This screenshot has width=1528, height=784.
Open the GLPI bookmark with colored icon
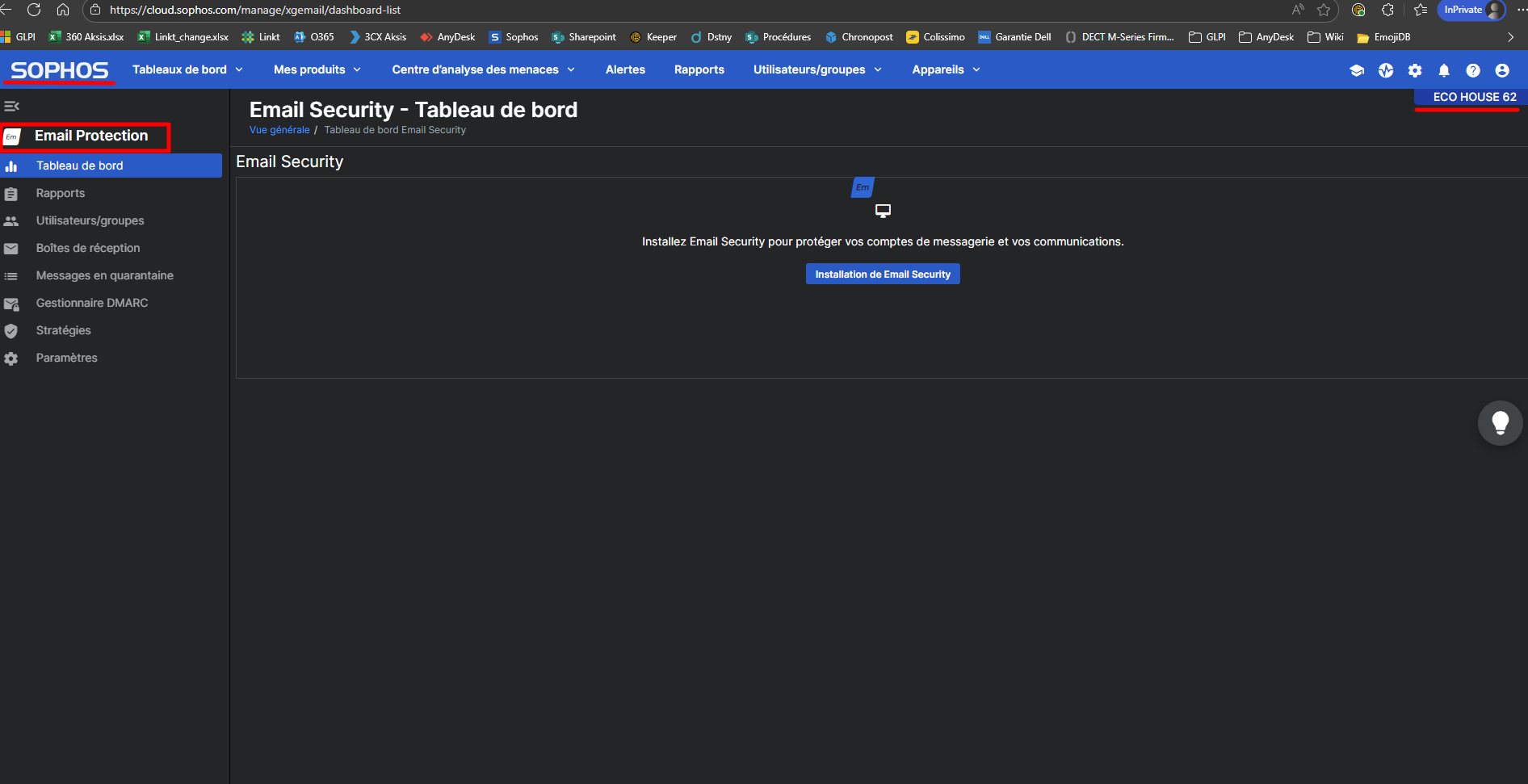[19, 37]
